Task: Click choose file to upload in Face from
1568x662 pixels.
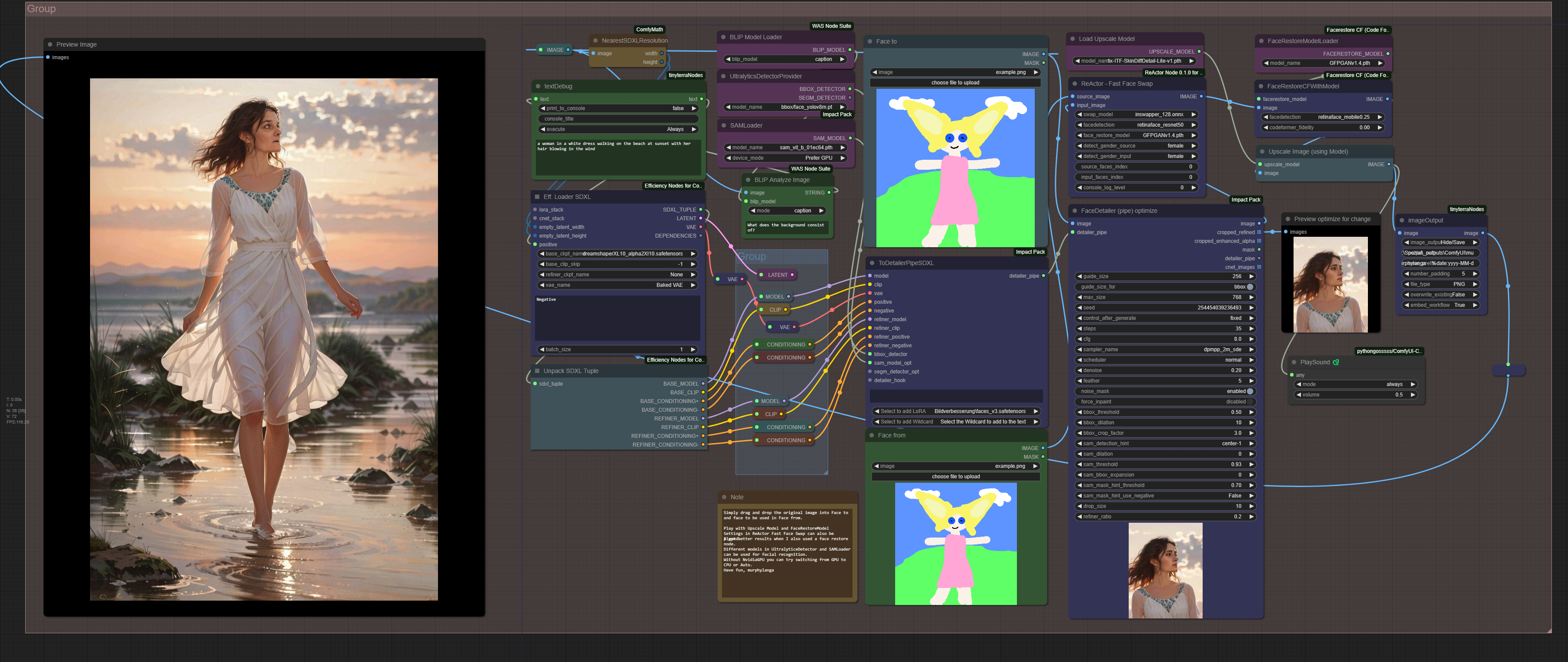Action: click(956, 477)
